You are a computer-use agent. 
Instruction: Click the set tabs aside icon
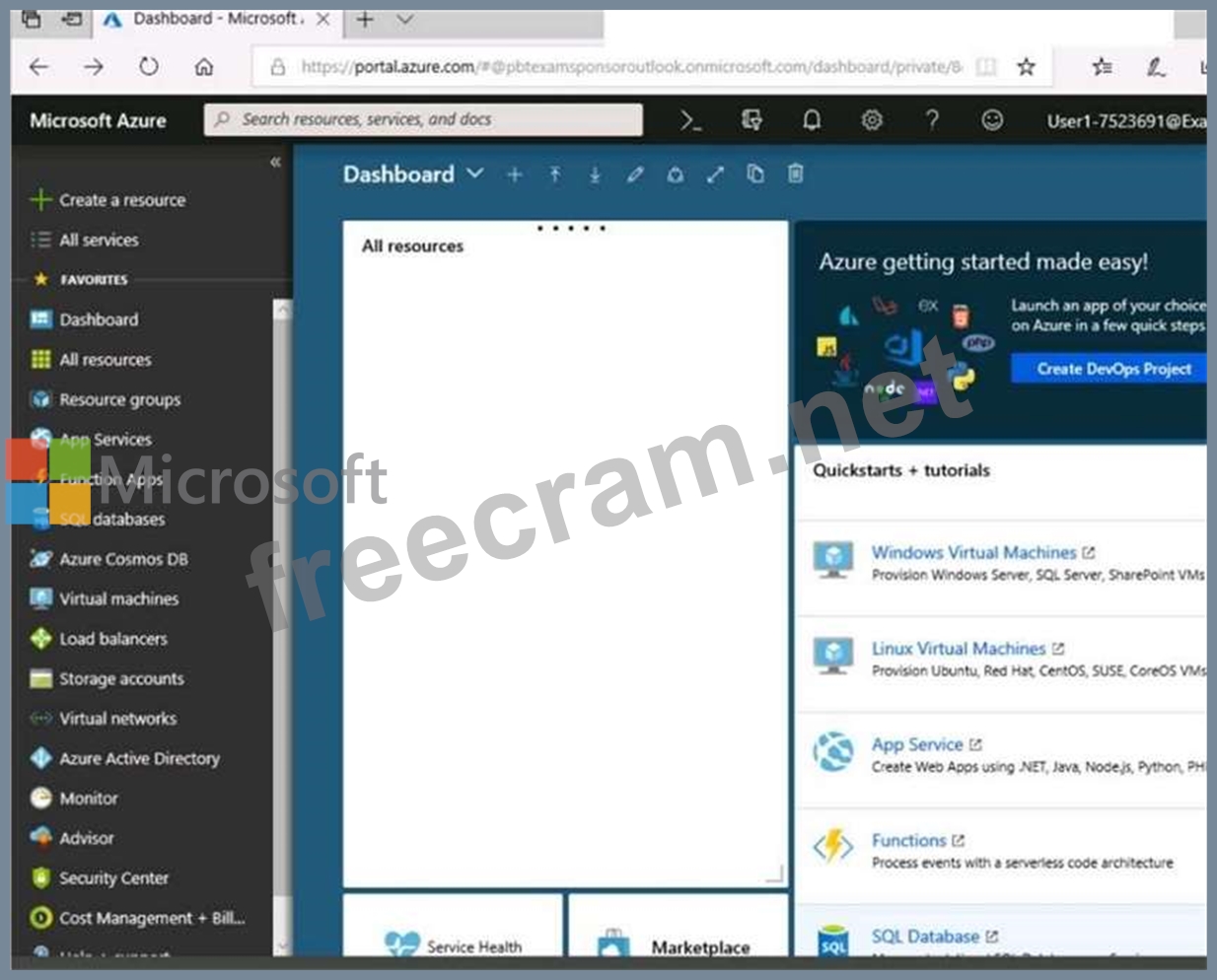(72, 19)
